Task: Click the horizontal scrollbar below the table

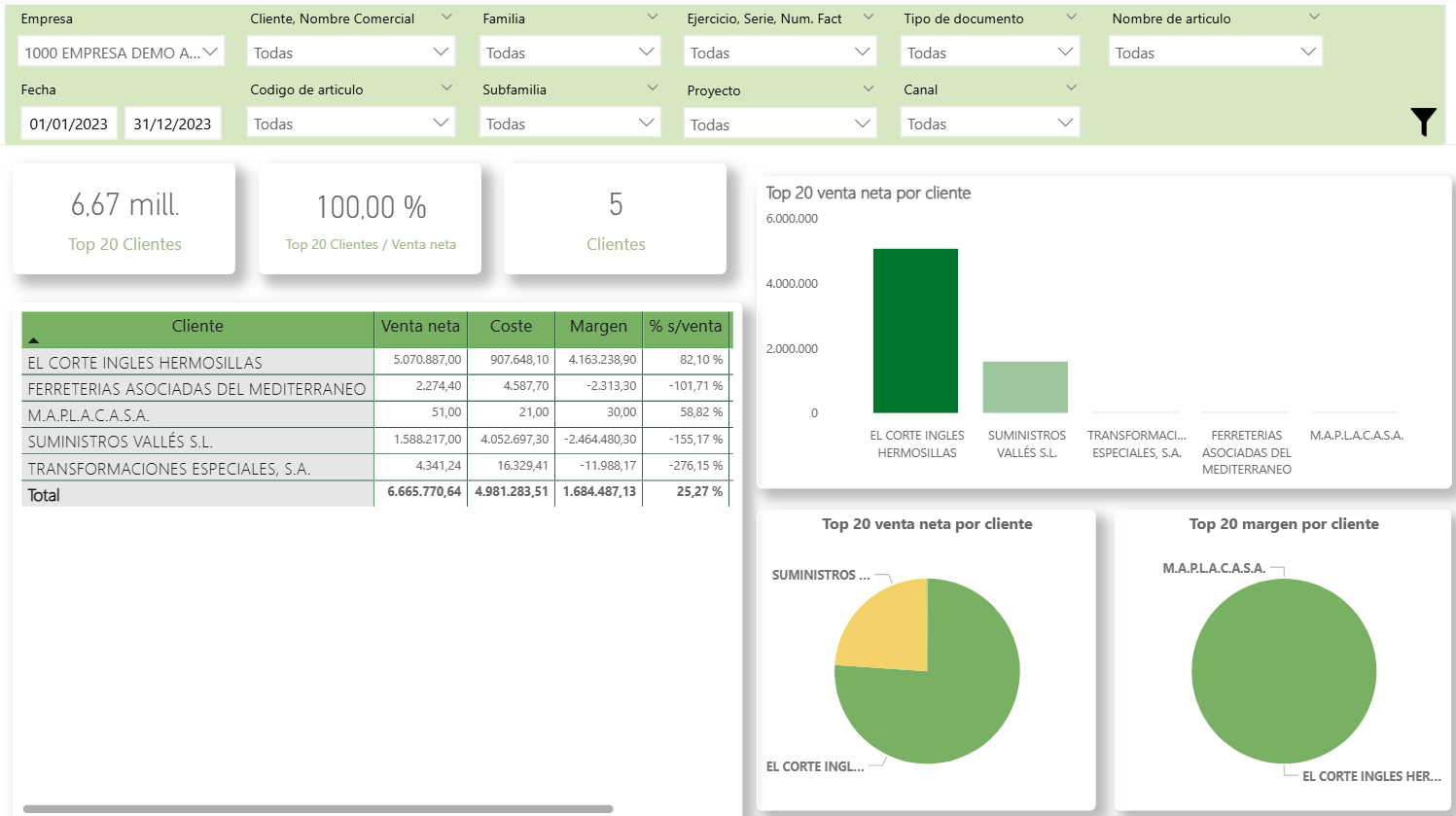Action: coord(317,808)
